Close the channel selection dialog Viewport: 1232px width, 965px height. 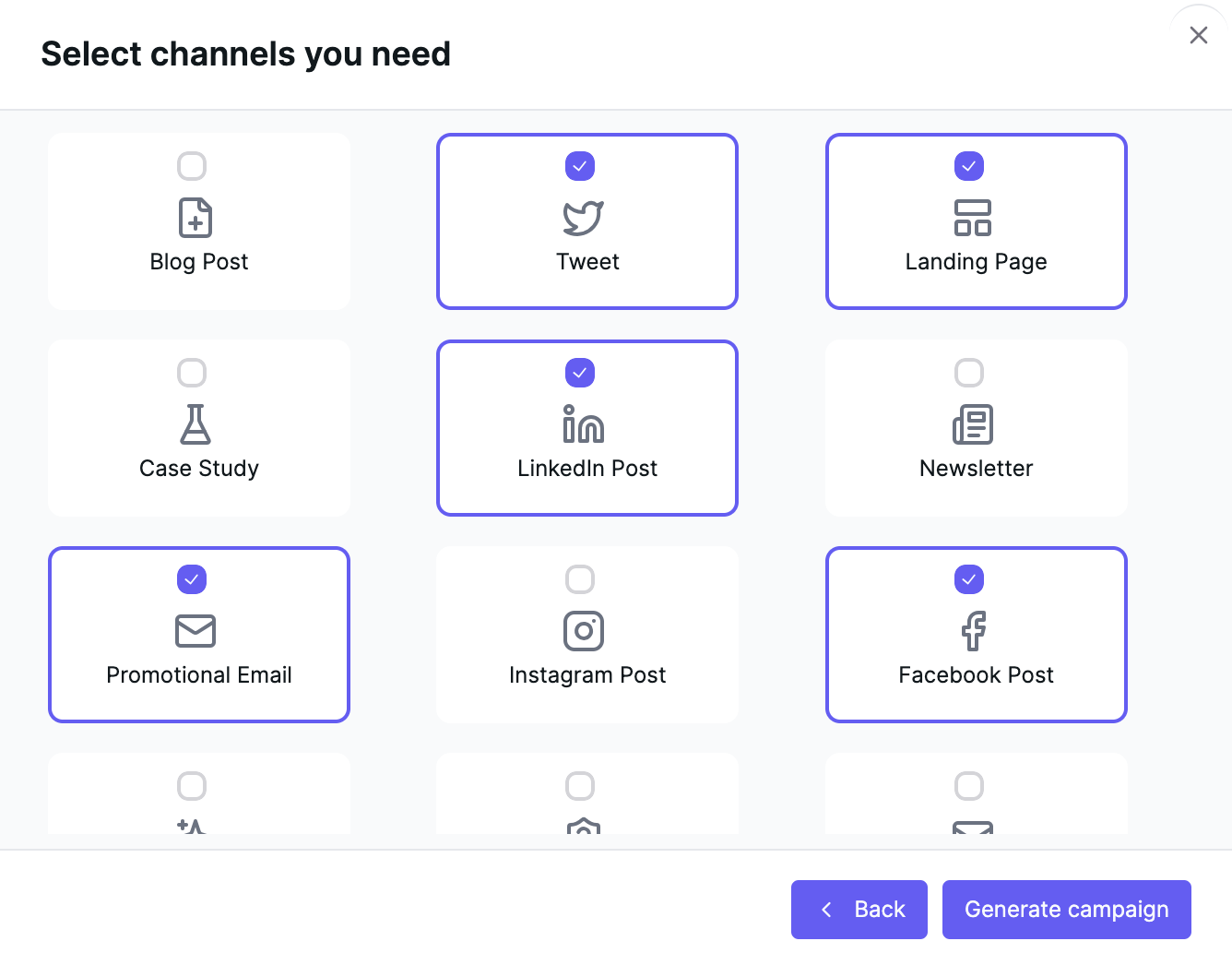[1199, 35]
